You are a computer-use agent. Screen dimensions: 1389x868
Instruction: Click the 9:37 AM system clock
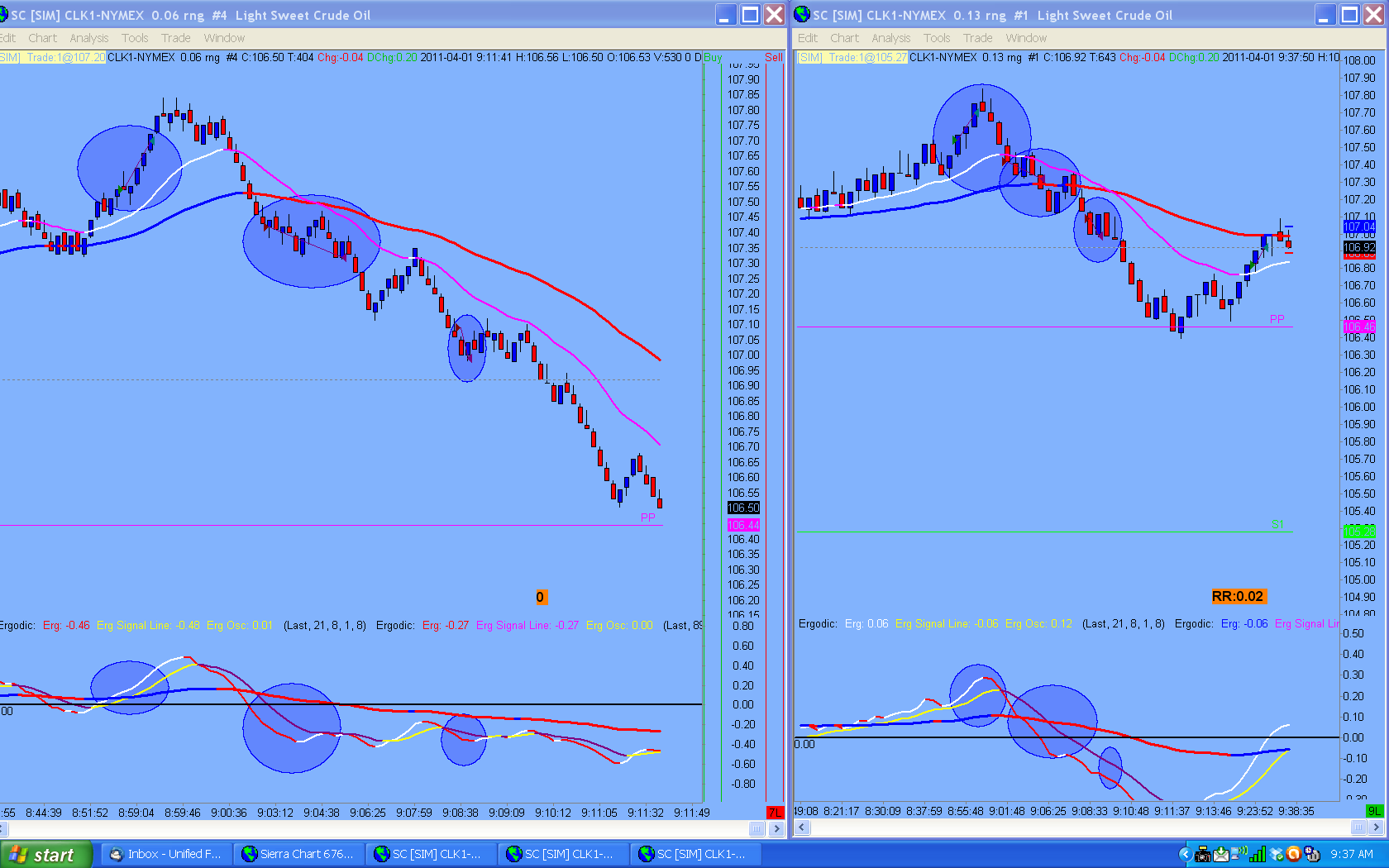click(x=1352, y=855)
